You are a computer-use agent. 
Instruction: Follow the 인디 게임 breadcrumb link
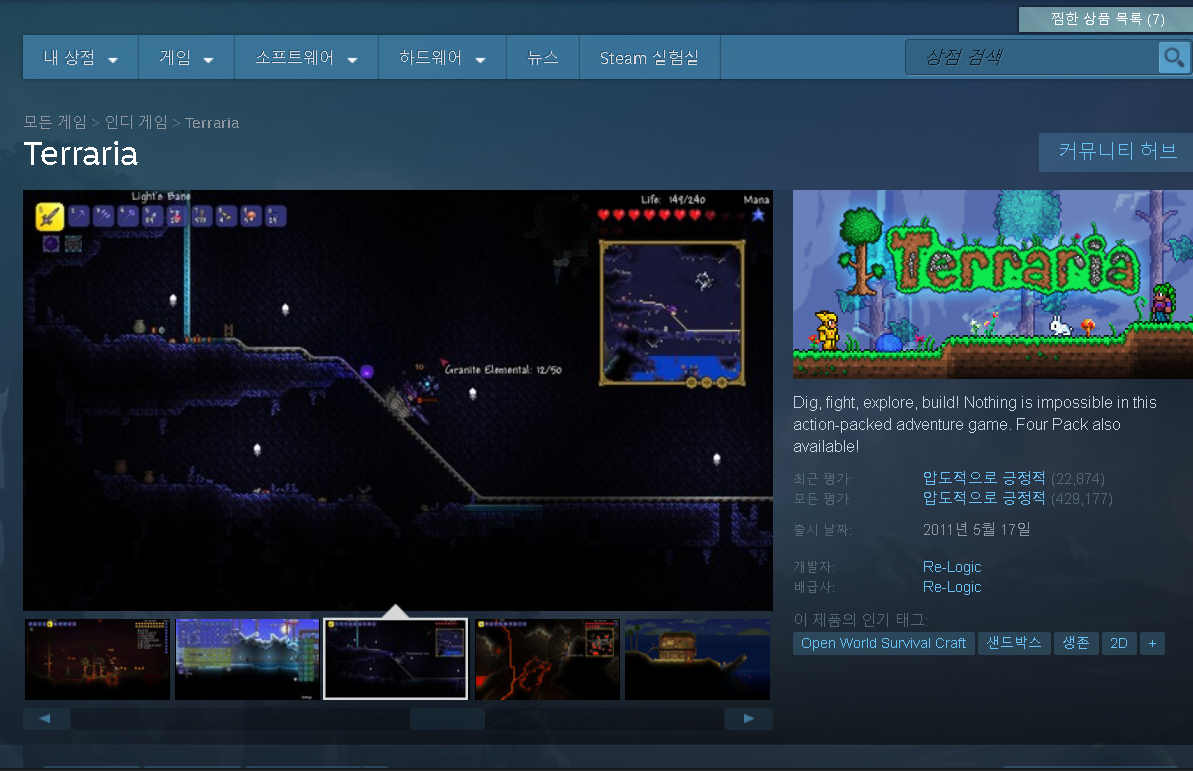(136, 122)
